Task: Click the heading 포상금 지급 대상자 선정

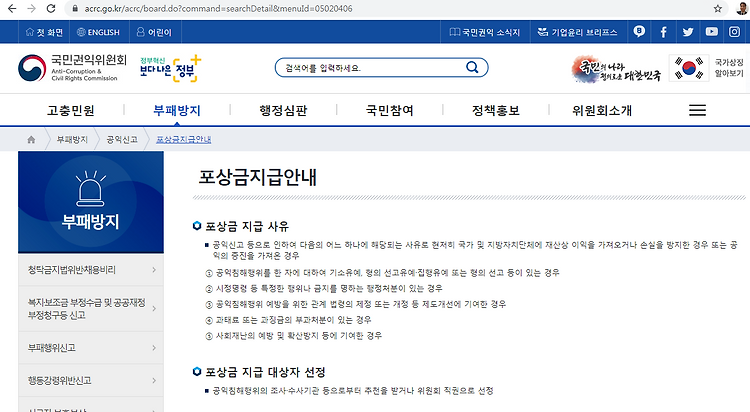Action: [265, 372]
